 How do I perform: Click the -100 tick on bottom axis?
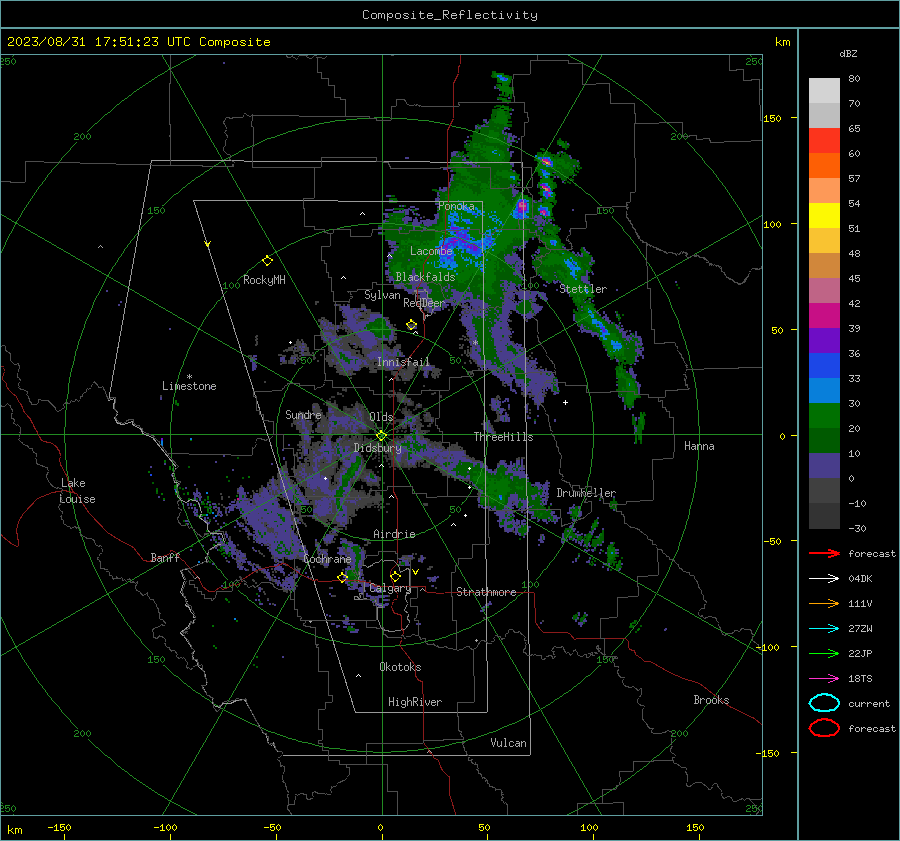165,828
